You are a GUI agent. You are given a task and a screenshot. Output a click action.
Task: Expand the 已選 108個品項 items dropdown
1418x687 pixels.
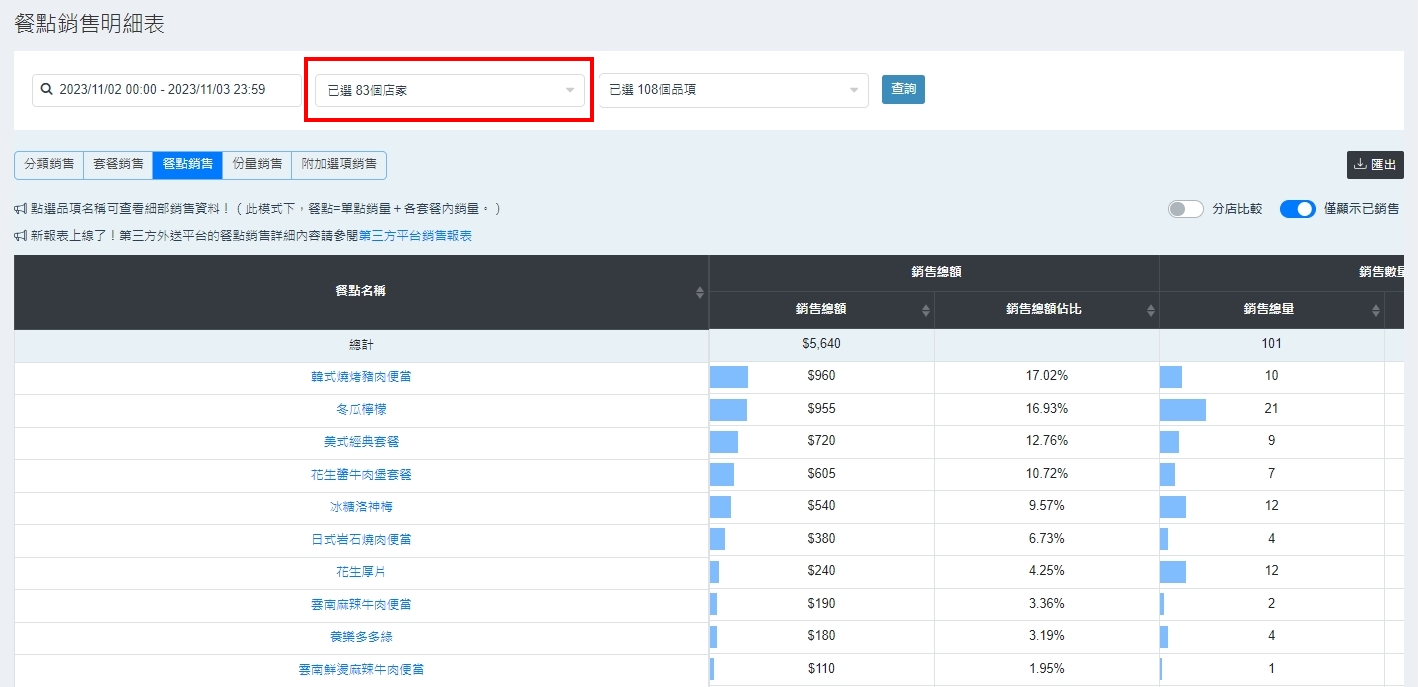click(x=733, y=90)
